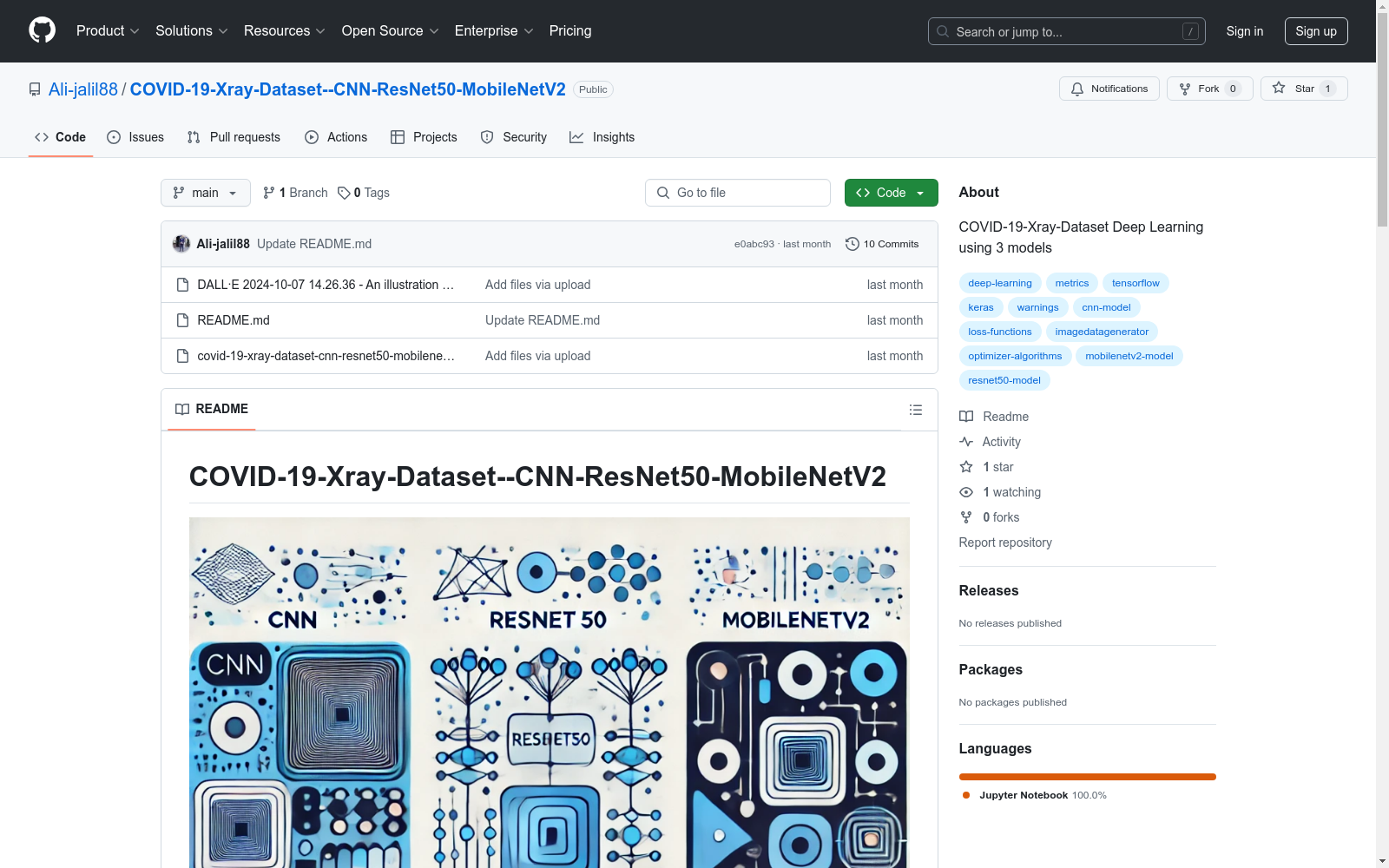Click the eye icon beside 1 watching

(966, 492)
